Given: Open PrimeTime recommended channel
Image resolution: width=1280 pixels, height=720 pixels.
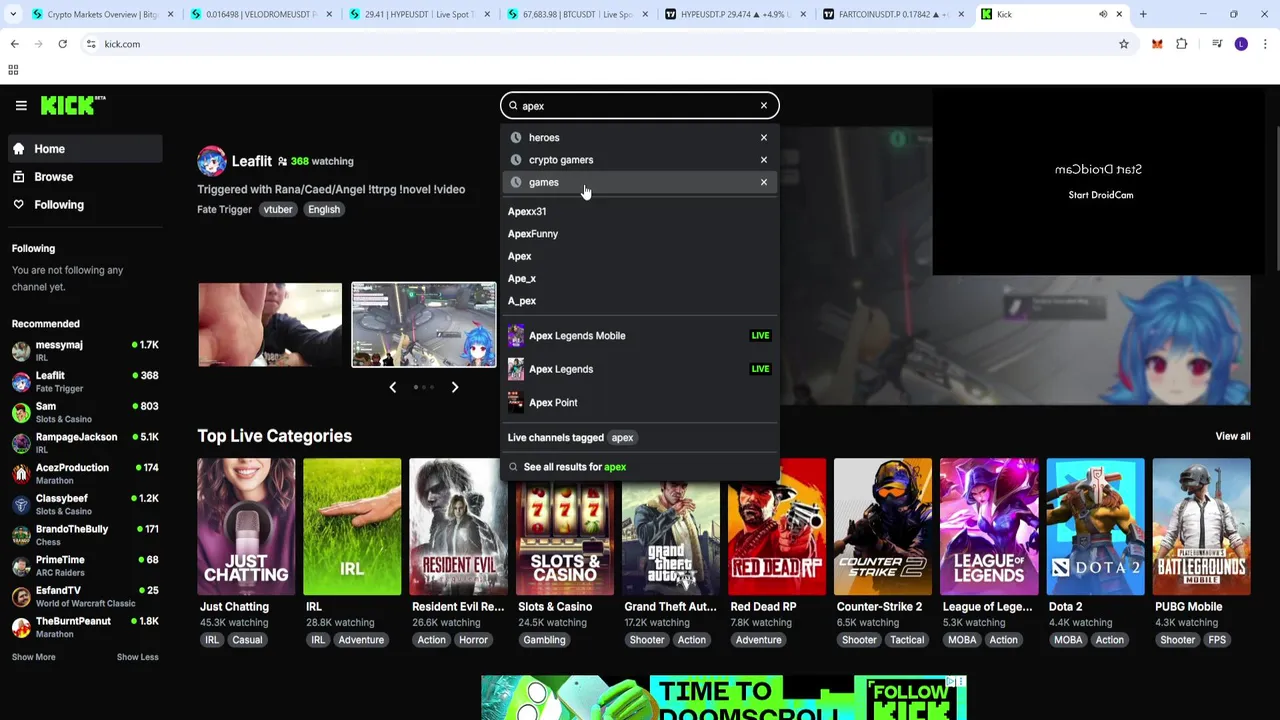Looking at the screenshot, I should [x=84, y=566].
